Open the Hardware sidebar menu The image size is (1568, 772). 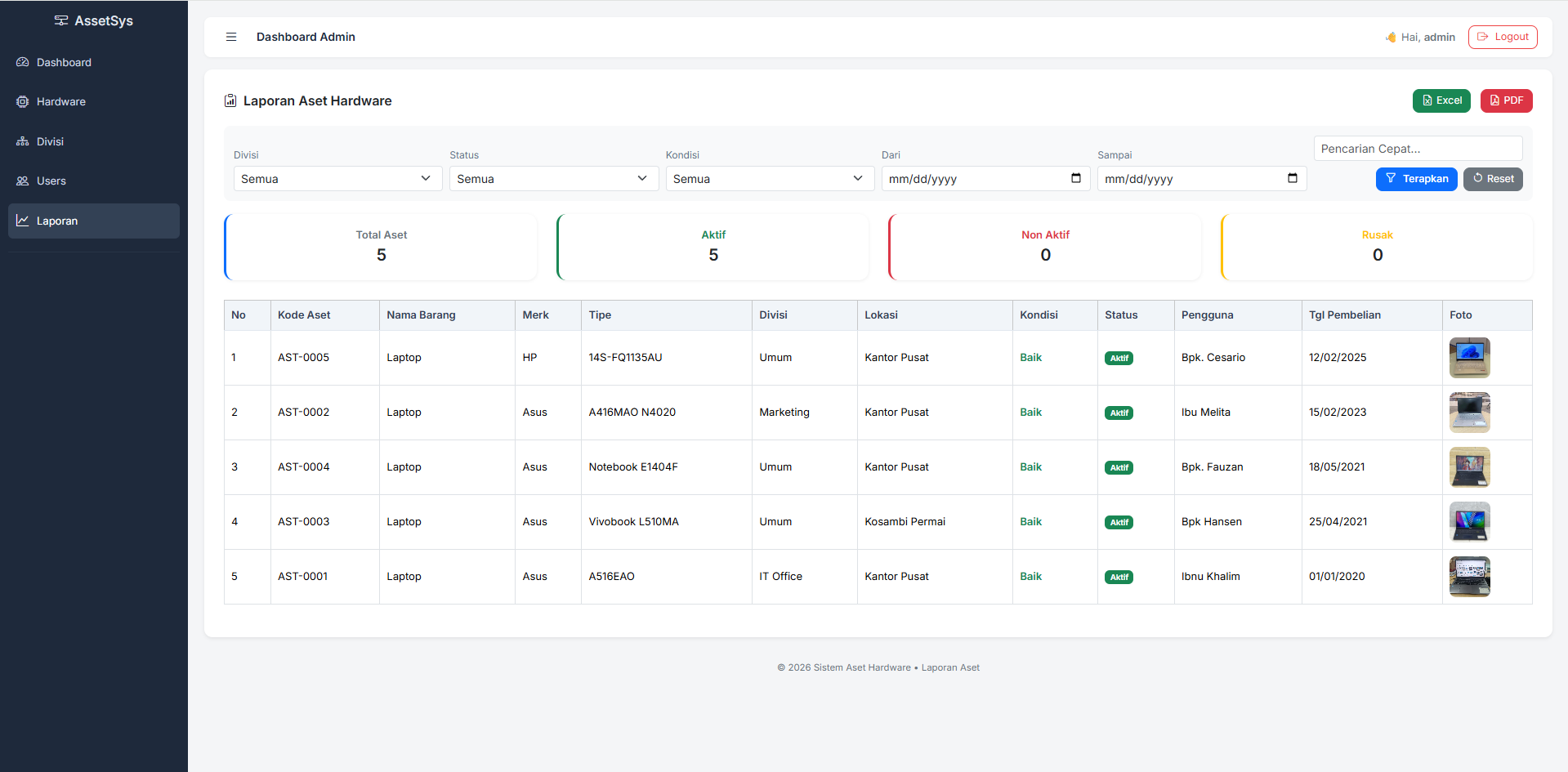(x=60, y=102)
